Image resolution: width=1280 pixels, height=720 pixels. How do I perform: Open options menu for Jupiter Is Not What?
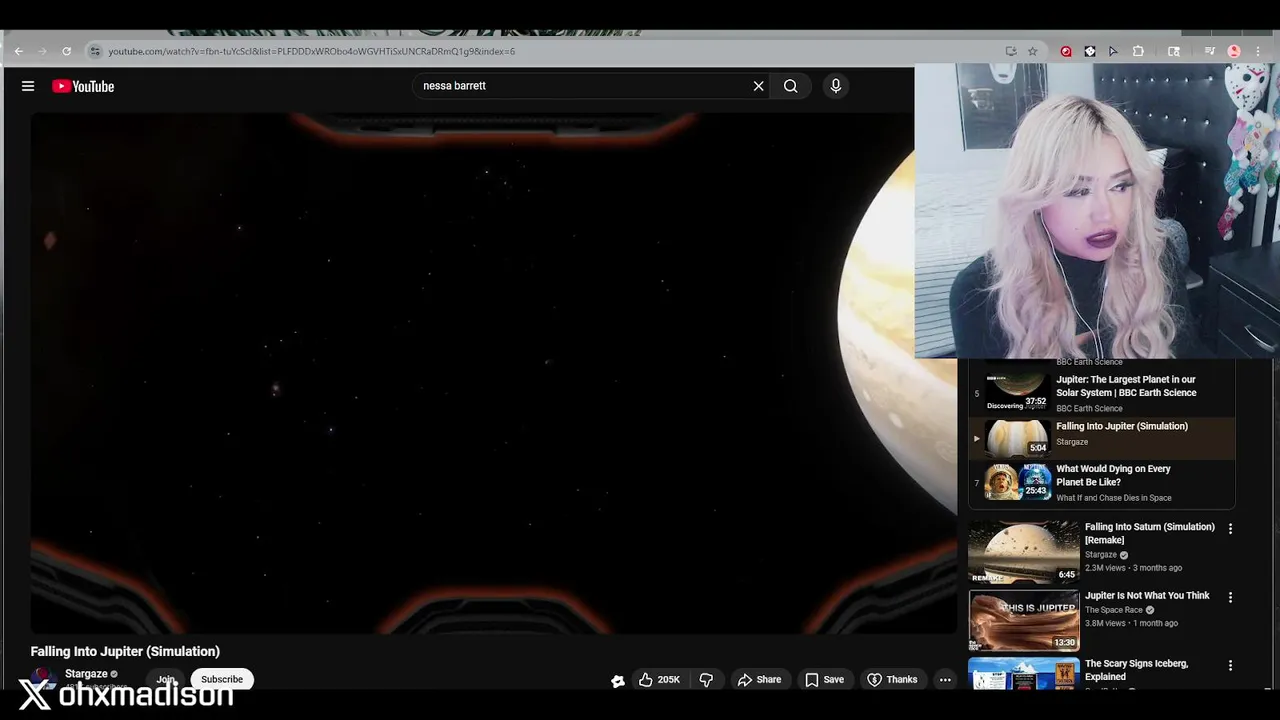(1230, 597)
